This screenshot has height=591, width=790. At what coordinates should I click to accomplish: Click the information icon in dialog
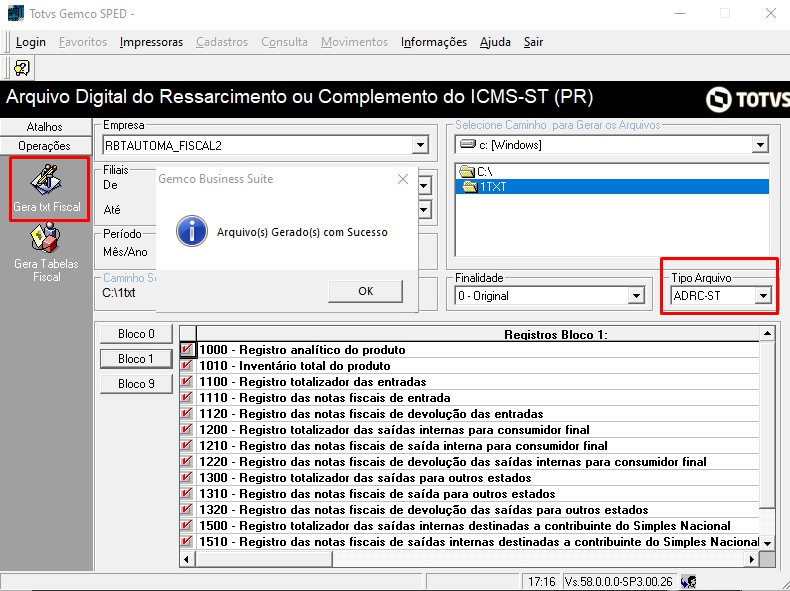click(x=192, y=231)
